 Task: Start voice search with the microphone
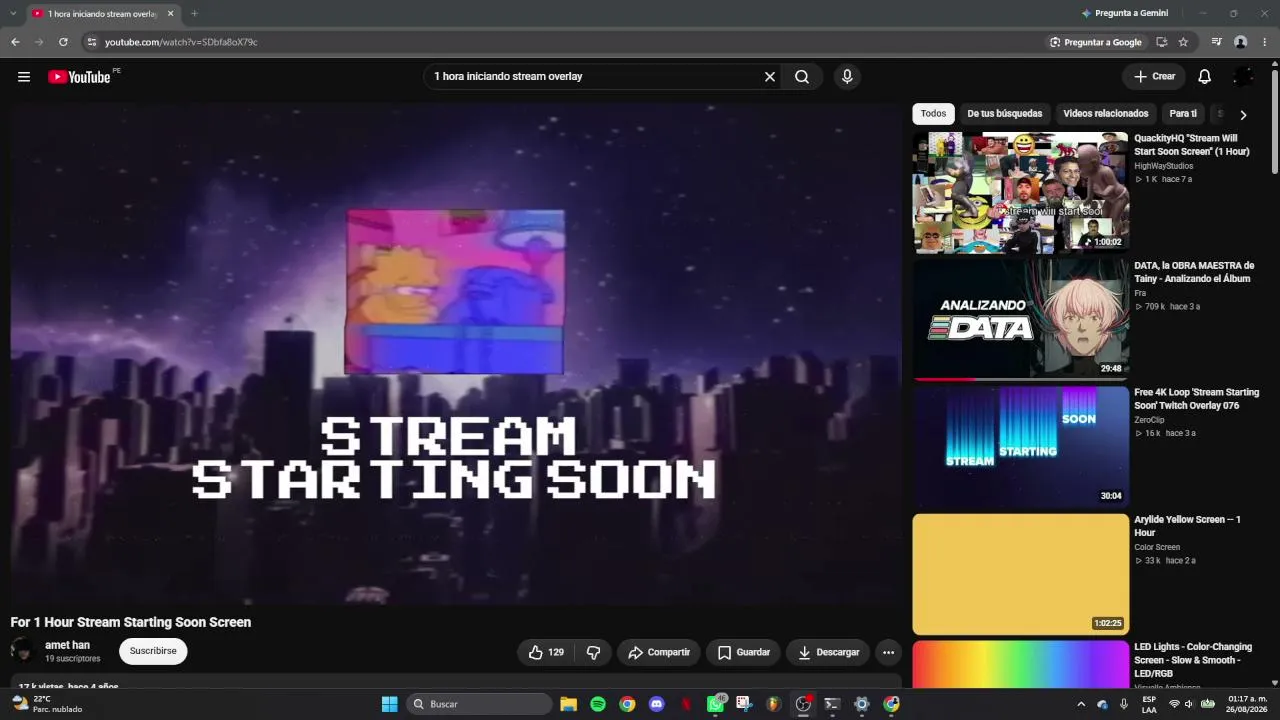click(847, 77)
